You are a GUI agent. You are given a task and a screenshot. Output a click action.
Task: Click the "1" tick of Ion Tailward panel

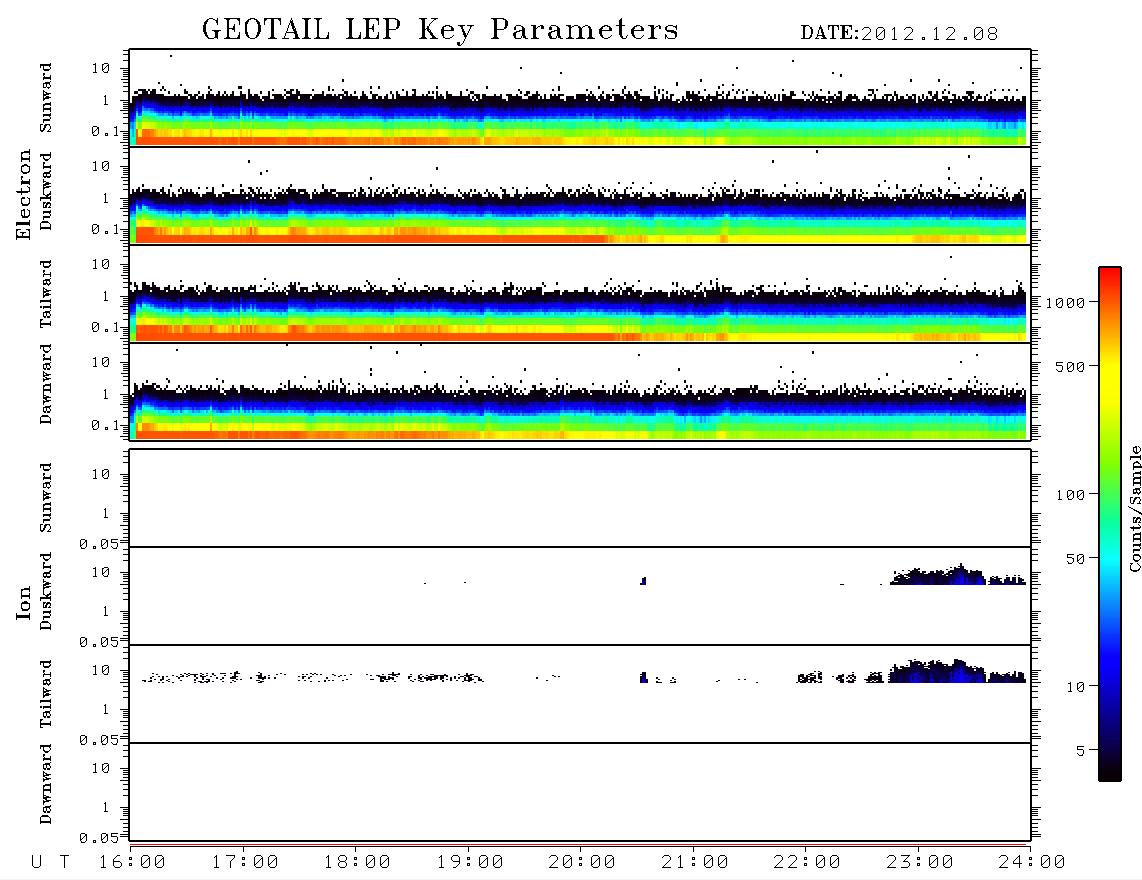click(106, 709)
